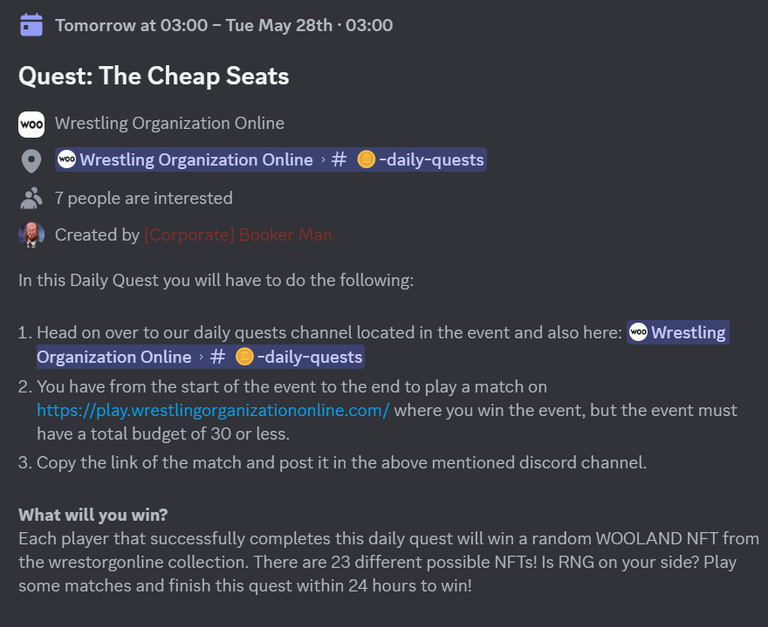Click the 7 people are interested text

tap(144, 198)
